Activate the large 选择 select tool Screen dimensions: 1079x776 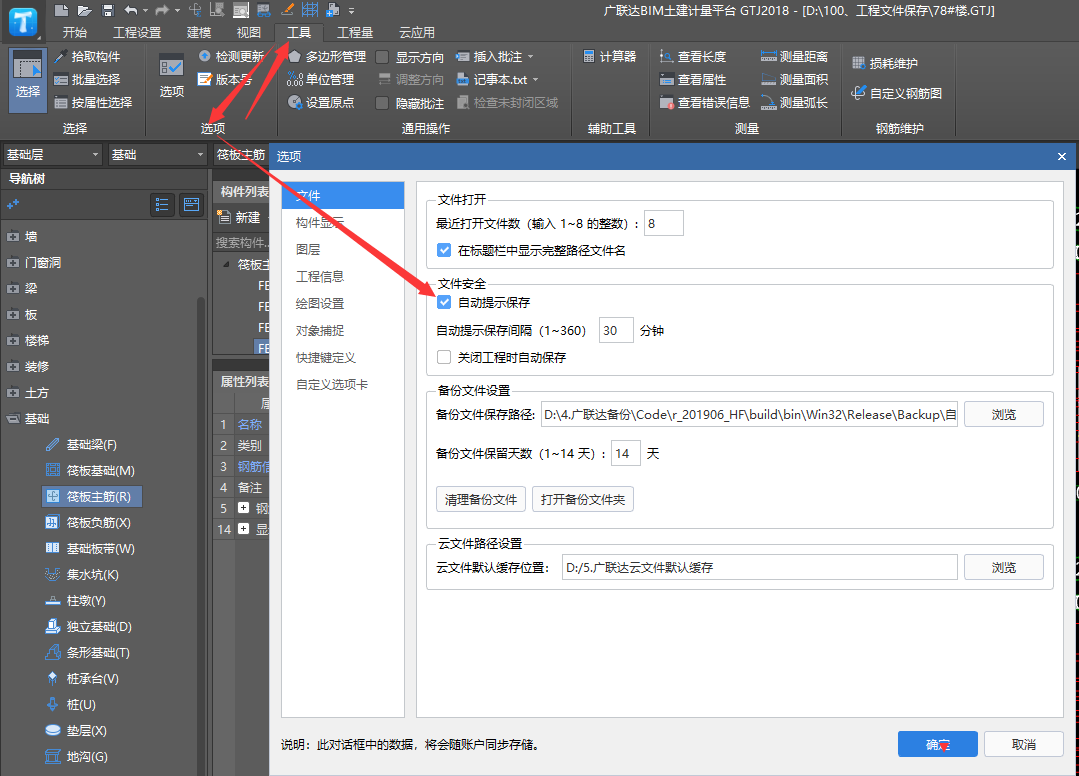28,80
